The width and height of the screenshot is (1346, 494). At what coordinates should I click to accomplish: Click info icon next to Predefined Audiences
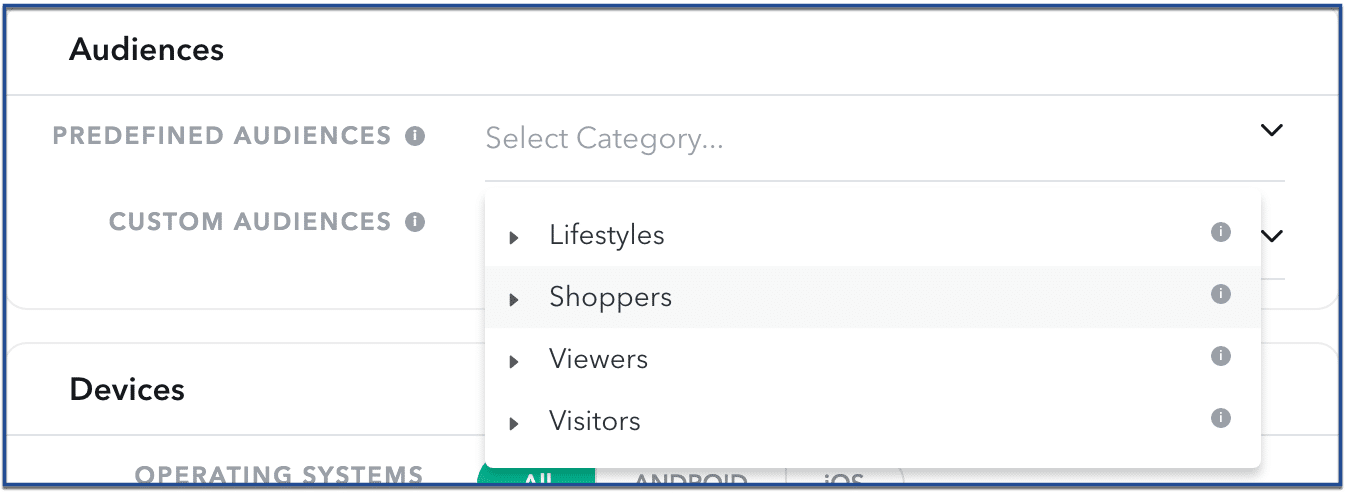click(416, 136)
